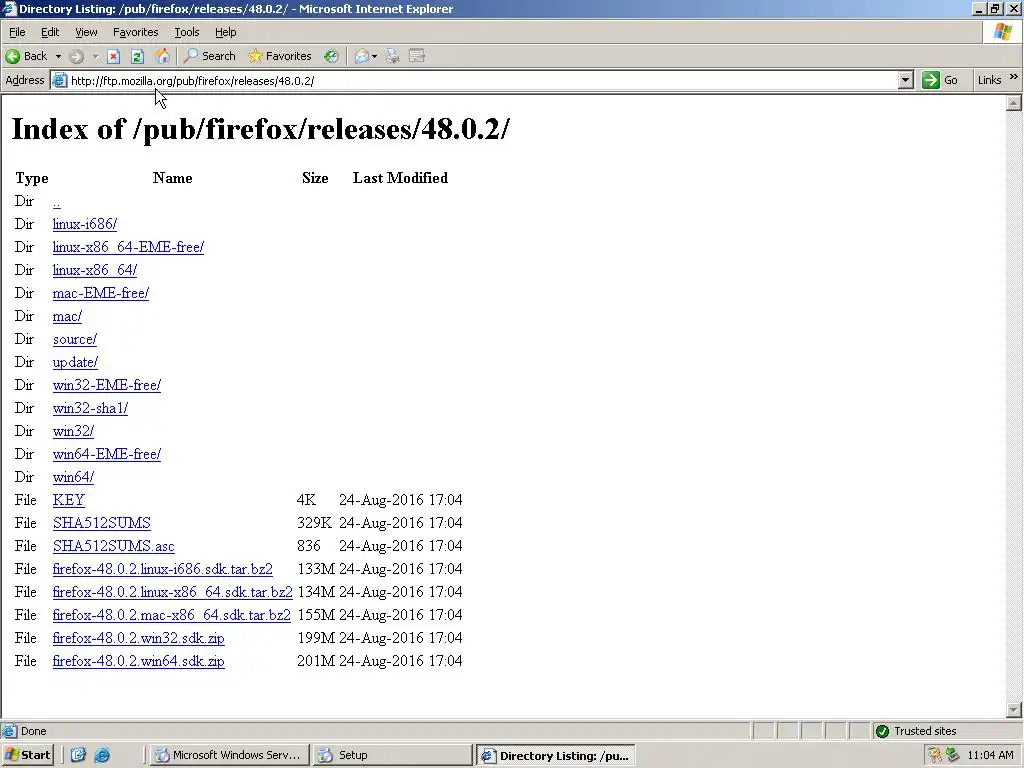Open the source/ directory link

[x=74, y=339]
